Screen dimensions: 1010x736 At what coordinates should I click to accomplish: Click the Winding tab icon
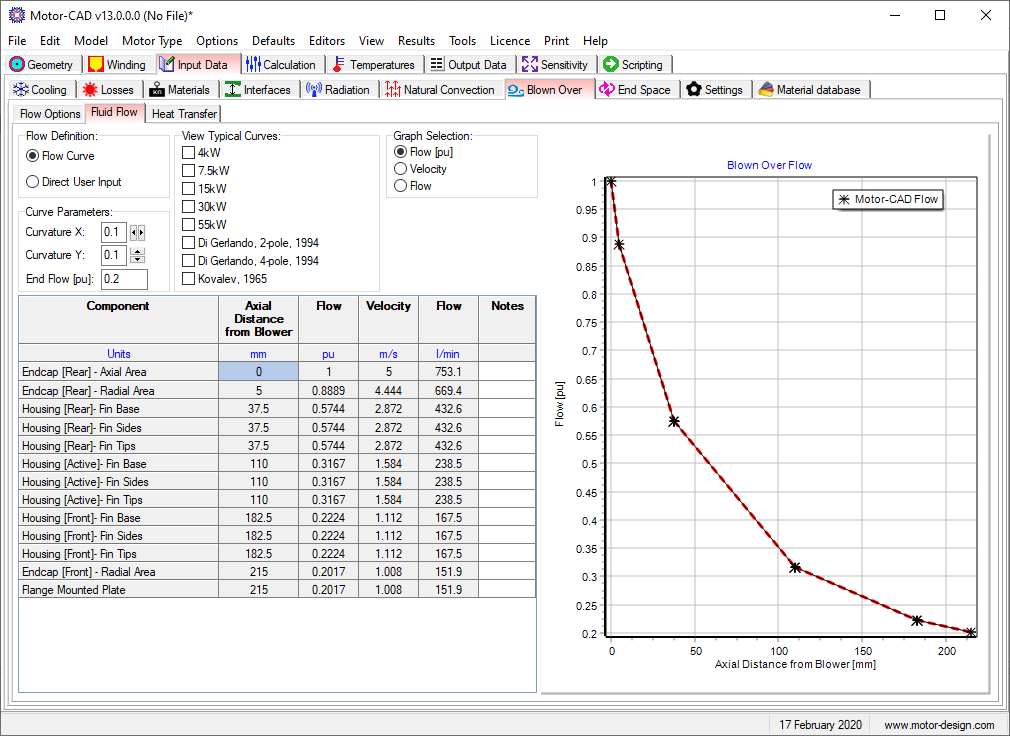96,64
